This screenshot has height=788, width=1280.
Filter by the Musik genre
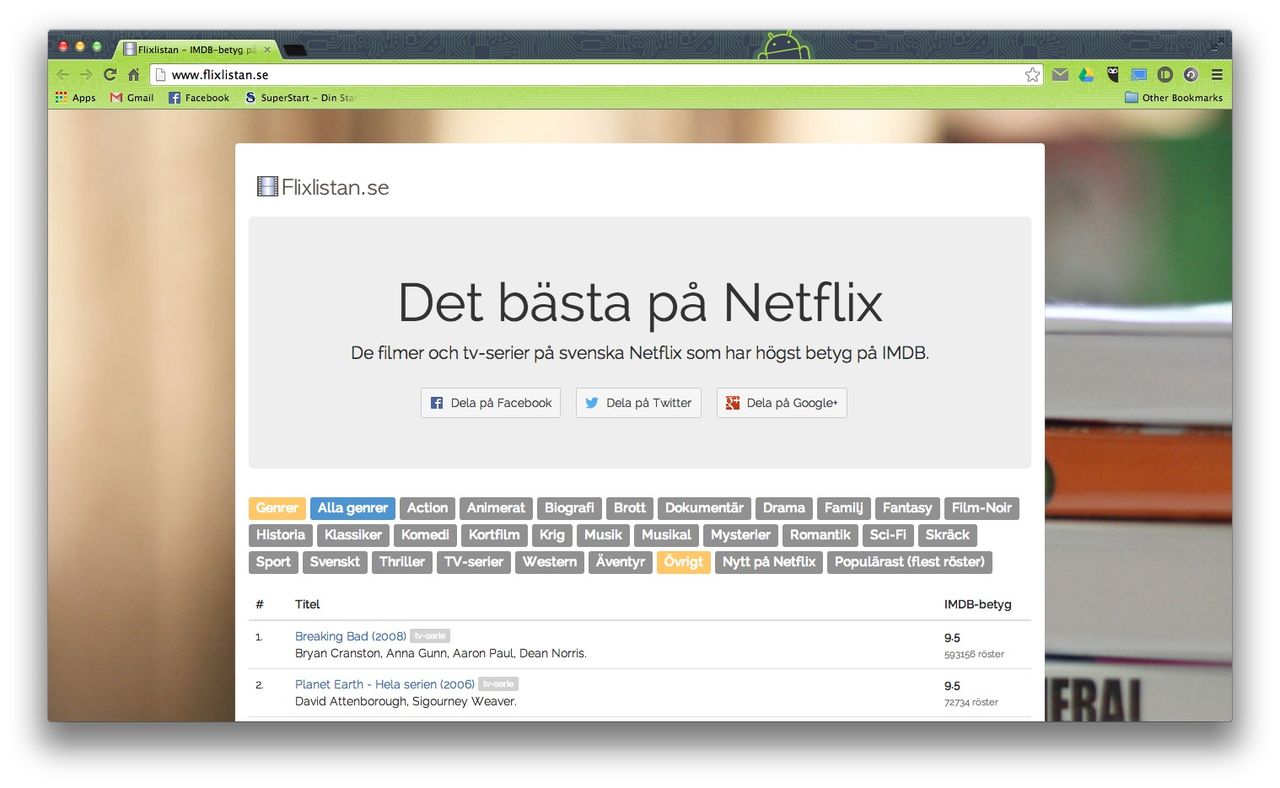click(604, 535)
